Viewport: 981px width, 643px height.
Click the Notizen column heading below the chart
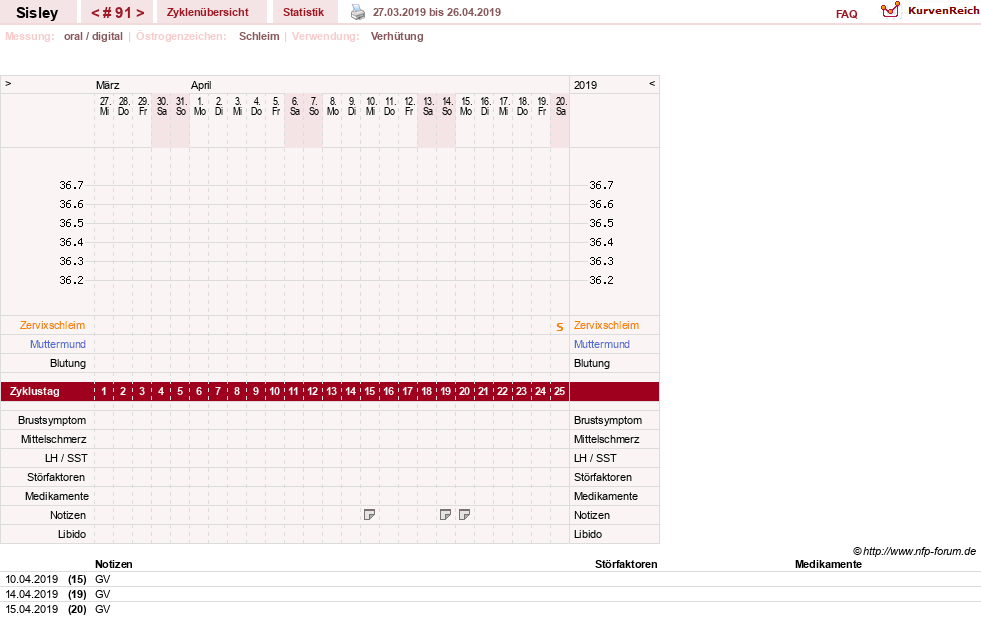(x=114, y=564)
